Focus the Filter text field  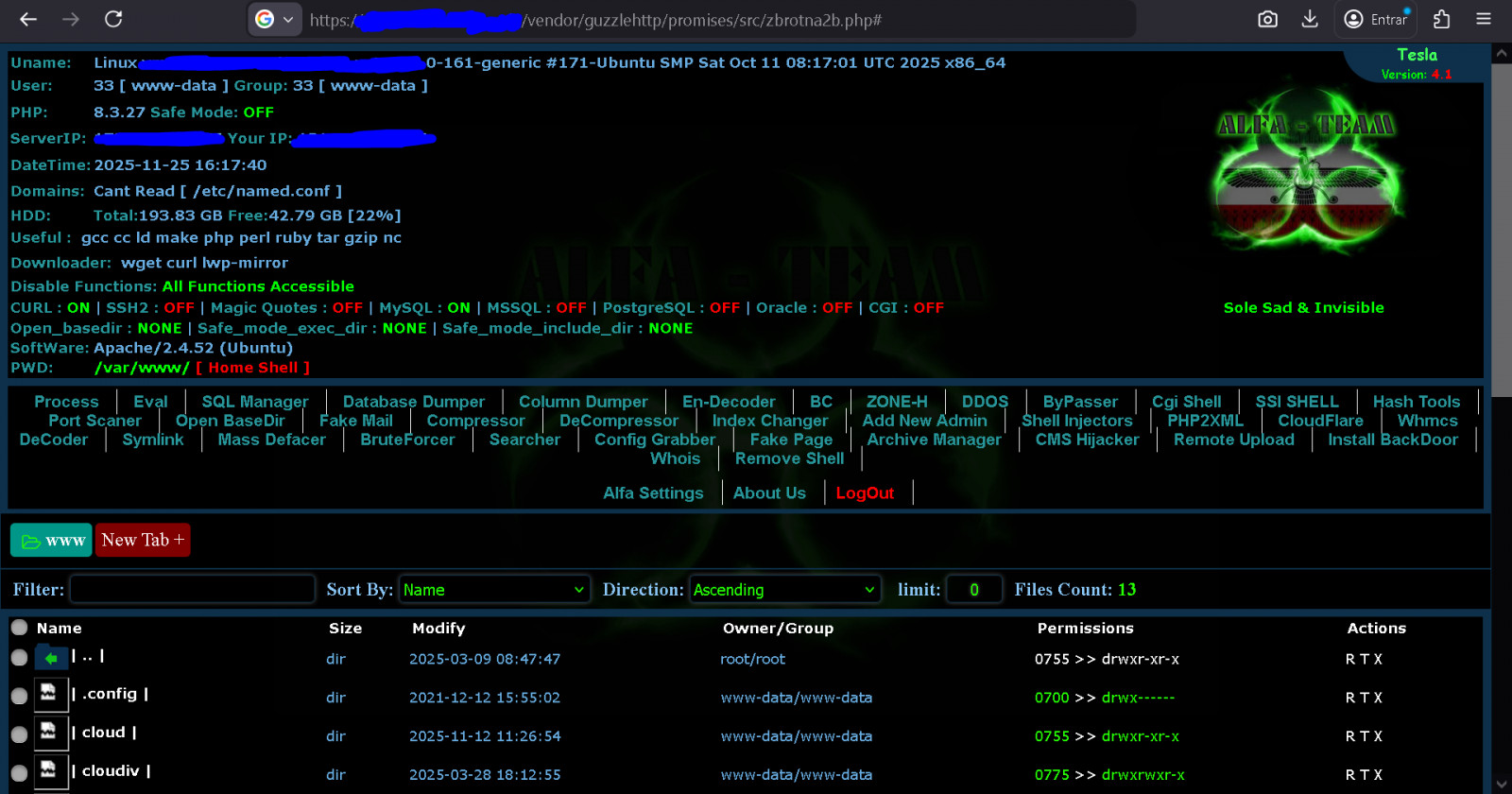point(193,590)
